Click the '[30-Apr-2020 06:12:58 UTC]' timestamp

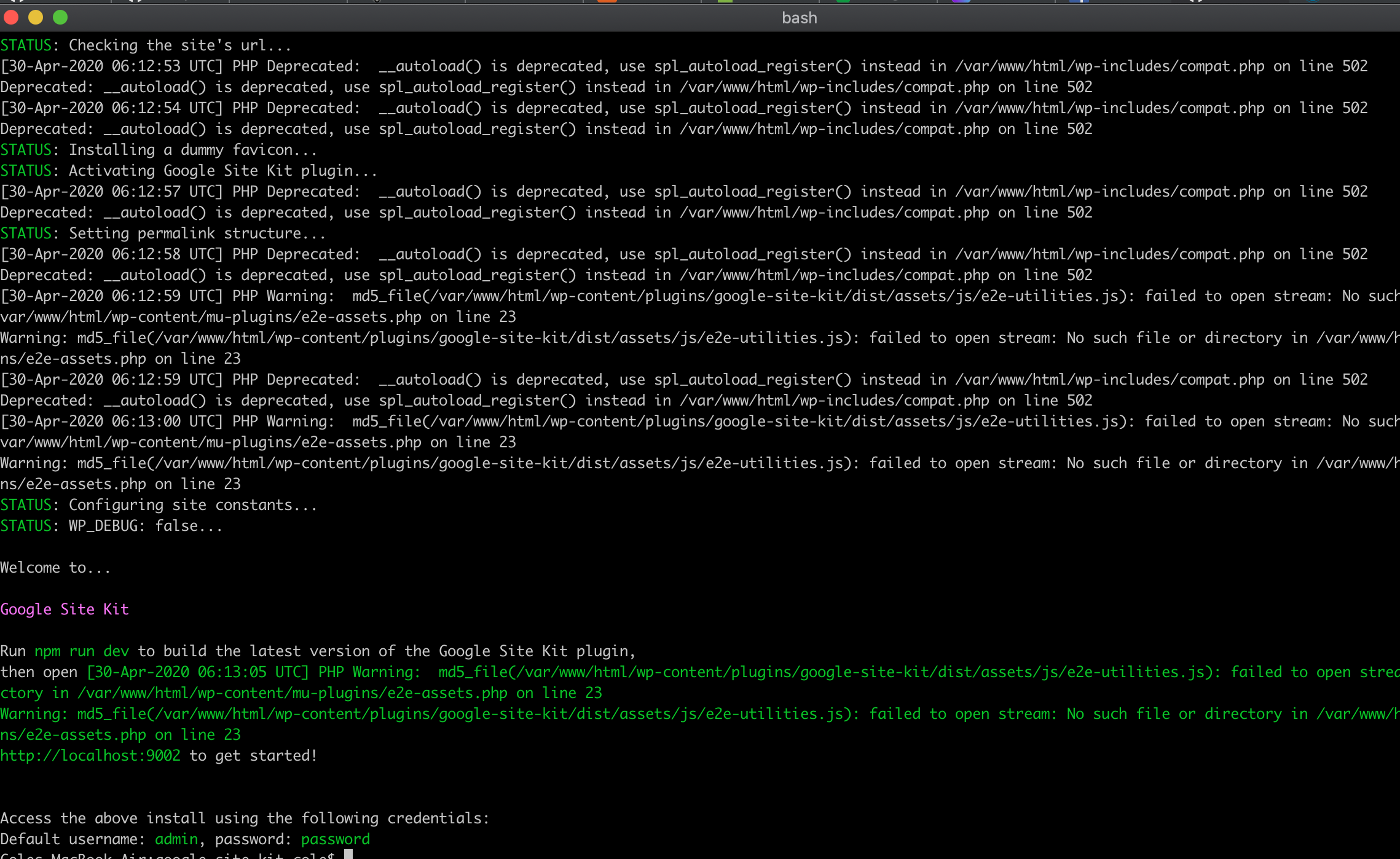(x=112, y=254)
